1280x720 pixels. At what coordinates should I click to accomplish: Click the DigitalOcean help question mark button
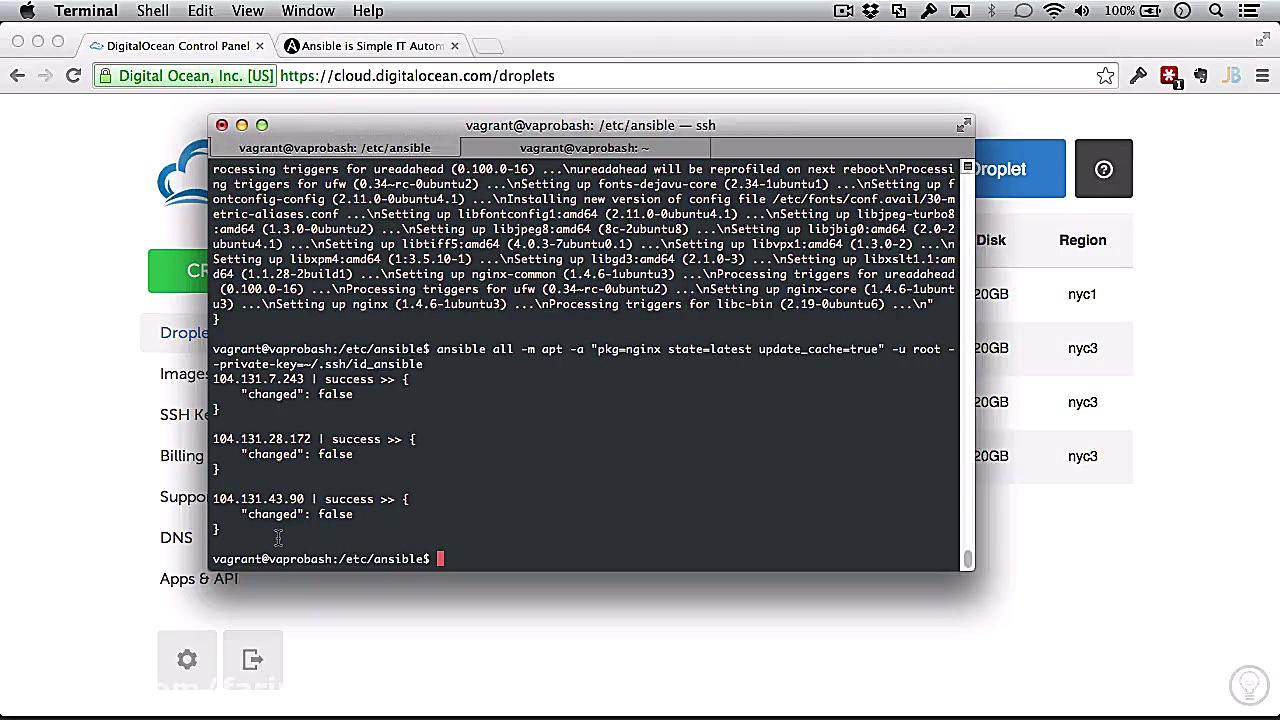(1104, 169)
